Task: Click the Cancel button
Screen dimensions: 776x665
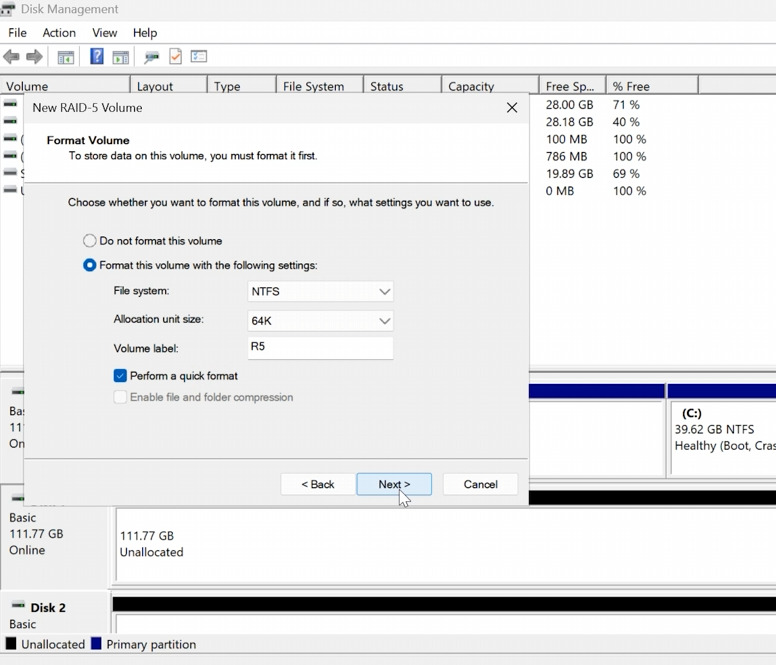Action: coord(481,484)
